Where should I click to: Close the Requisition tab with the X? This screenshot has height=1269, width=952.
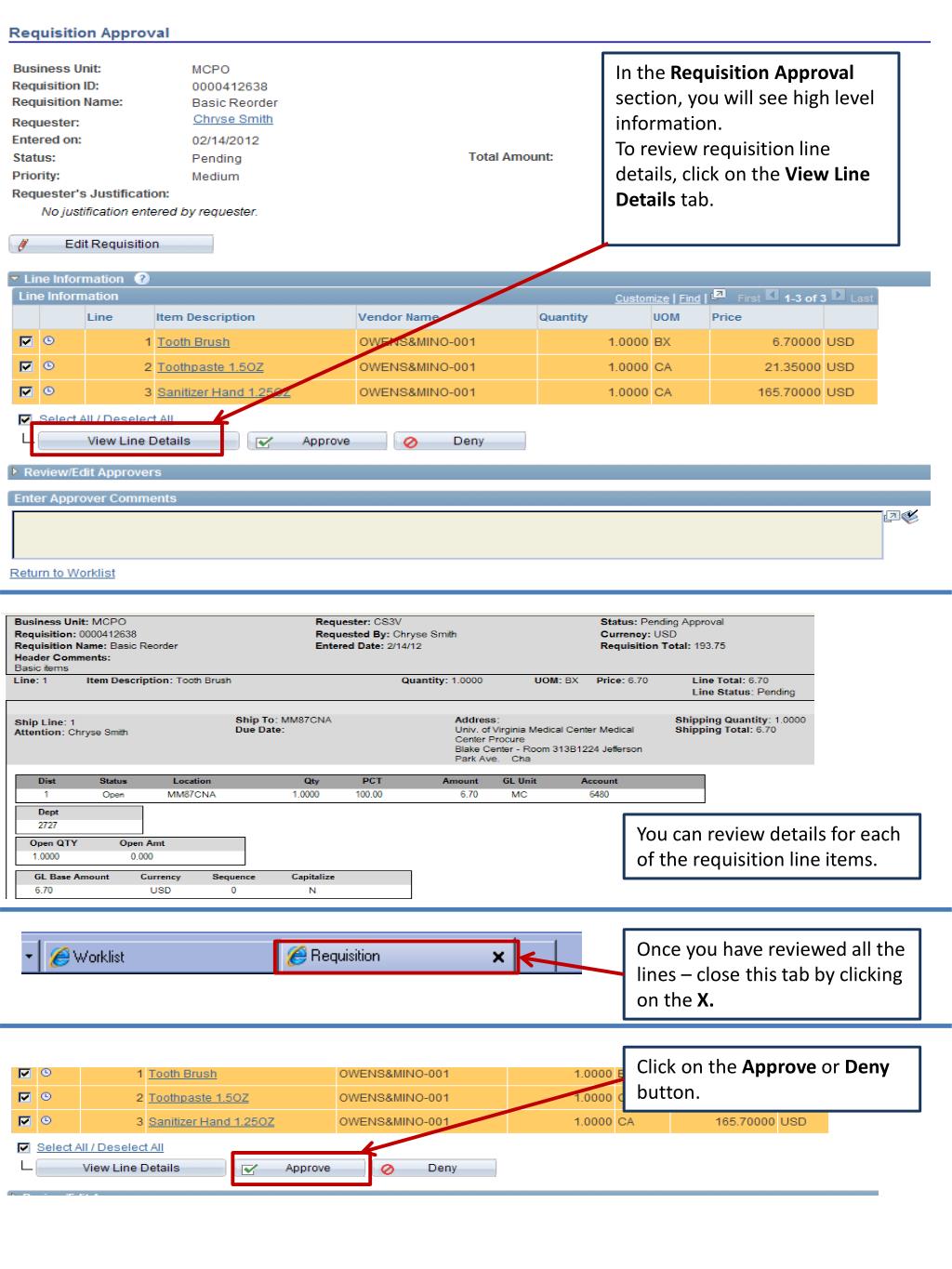point(498,957)
